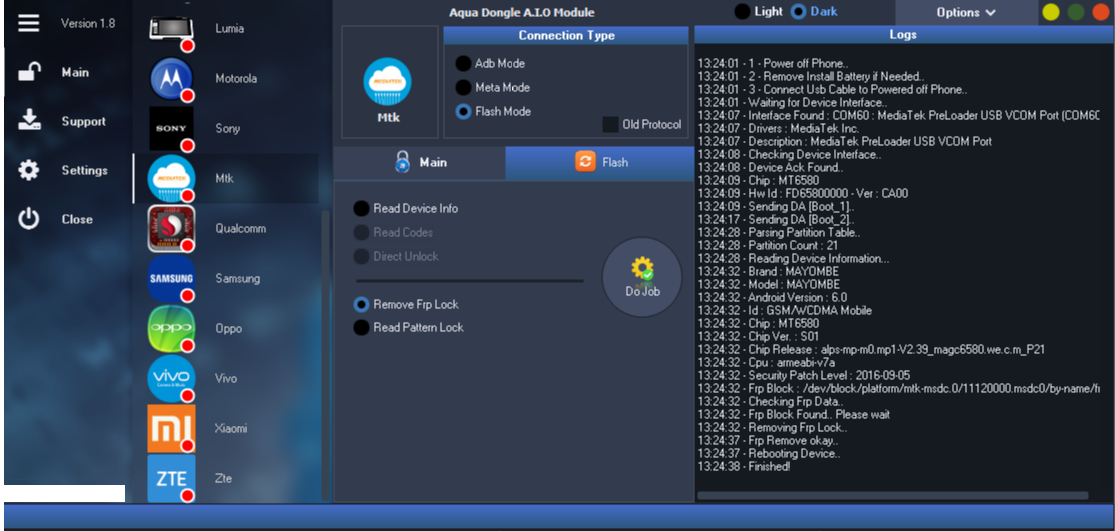Click the Xiaomi label in brand list
Screen dimensions: 1115x531
tap(231, 428)
